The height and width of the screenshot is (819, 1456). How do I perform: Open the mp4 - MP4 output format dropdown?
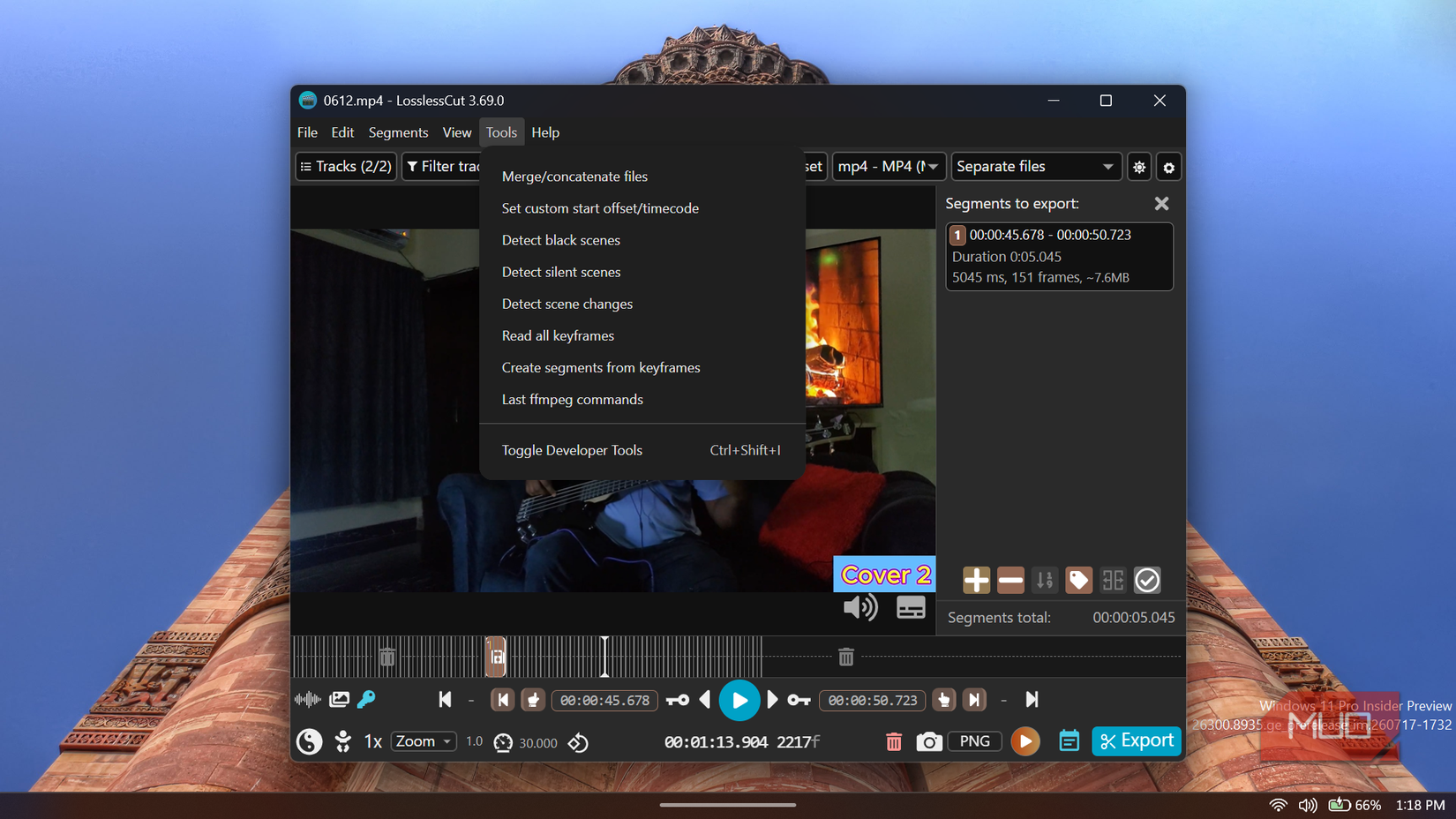[x=888, y=166]
